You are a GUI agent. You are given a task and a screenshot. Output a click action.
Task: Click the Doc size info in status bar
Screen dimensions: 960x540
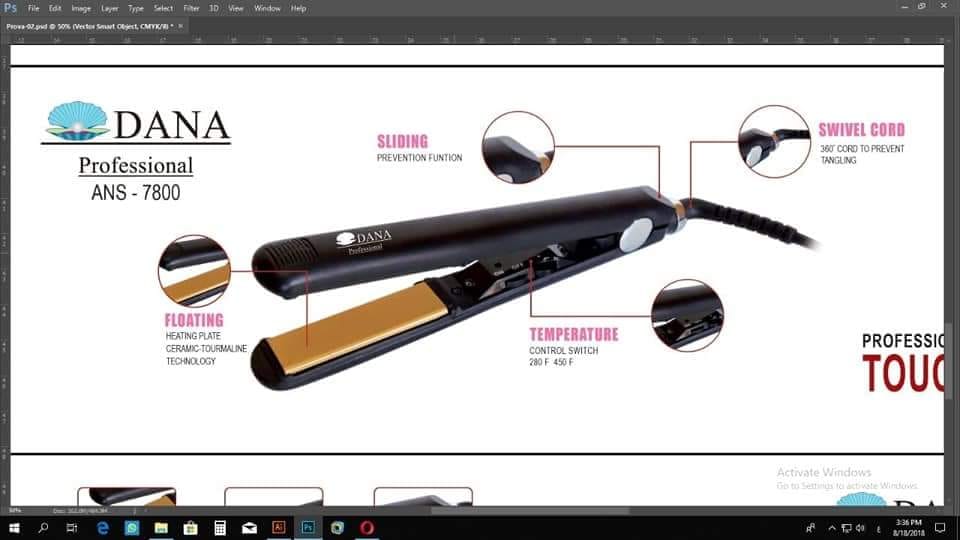click(80, 510)
